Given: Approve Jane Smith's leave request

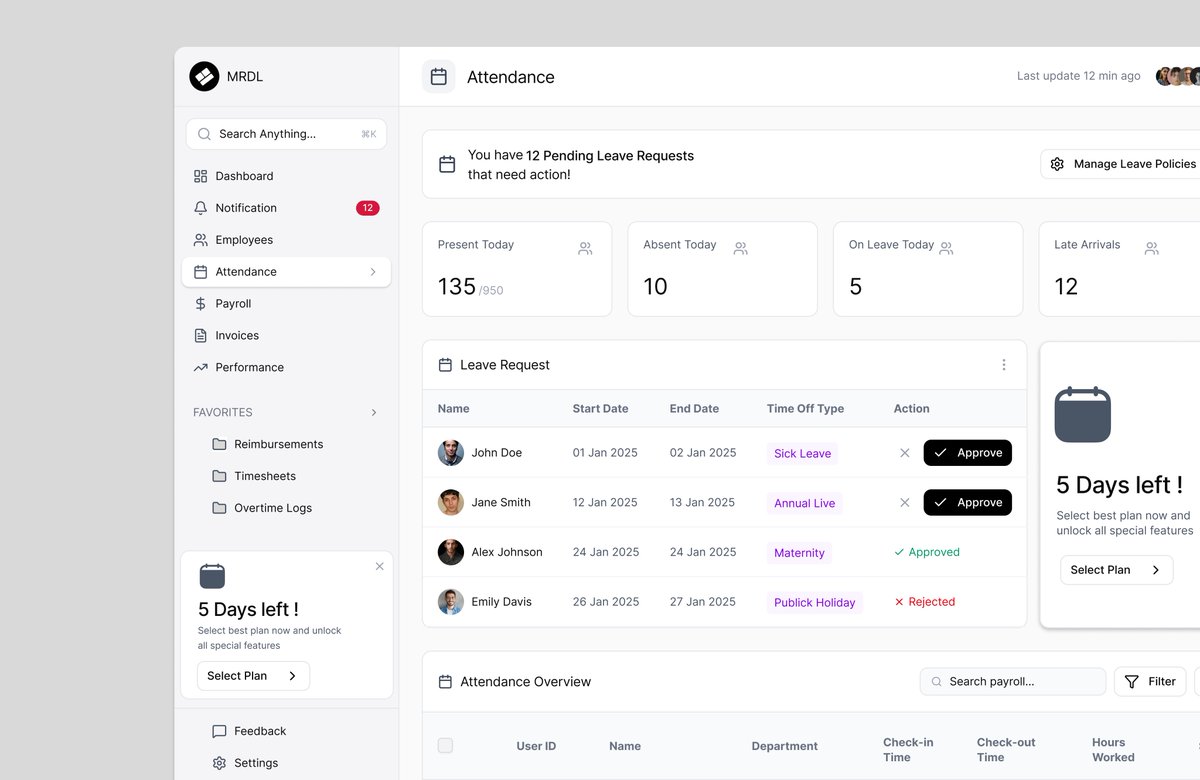Looking at the screenshot, I should 968,503.
